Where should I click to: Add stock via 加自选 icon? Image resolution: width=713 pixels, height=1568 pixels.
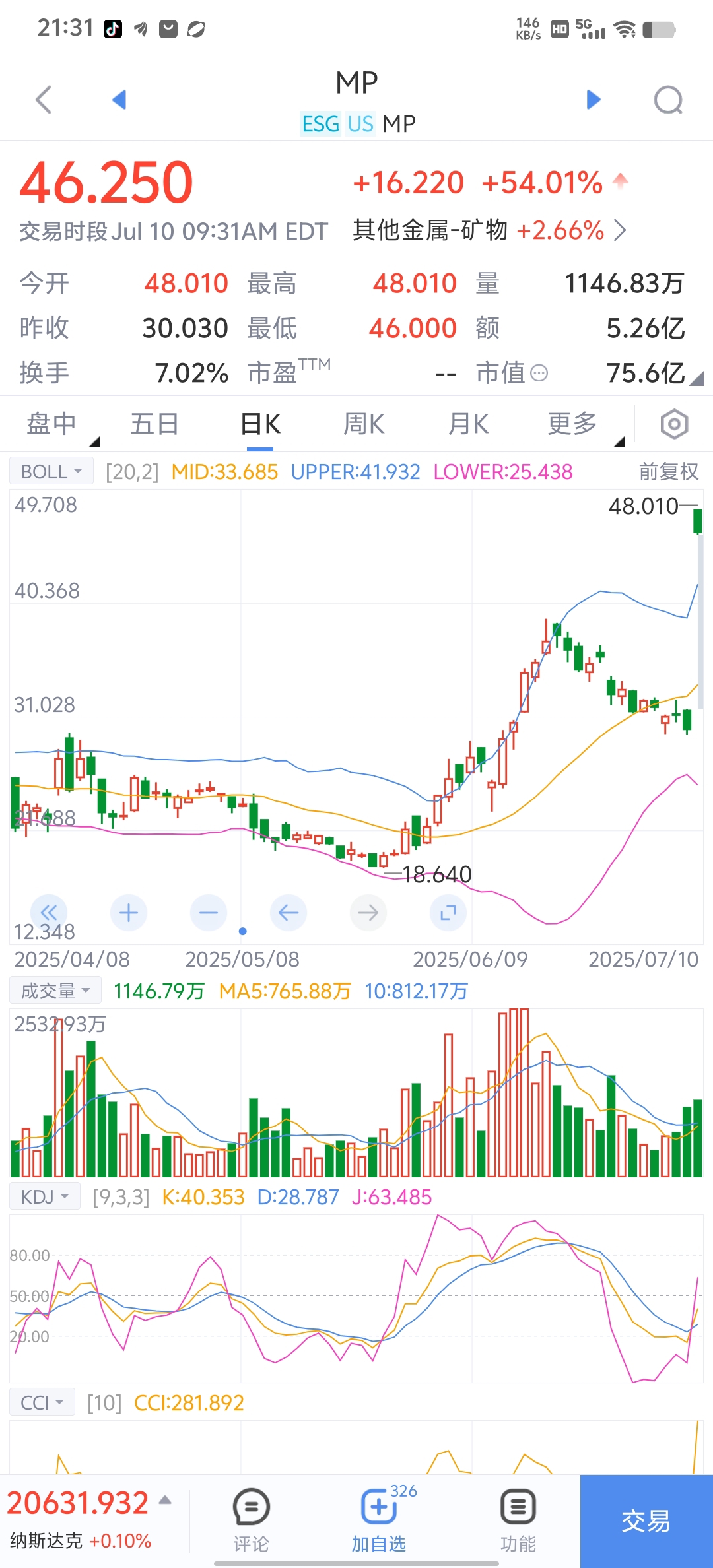point(379,1507)
